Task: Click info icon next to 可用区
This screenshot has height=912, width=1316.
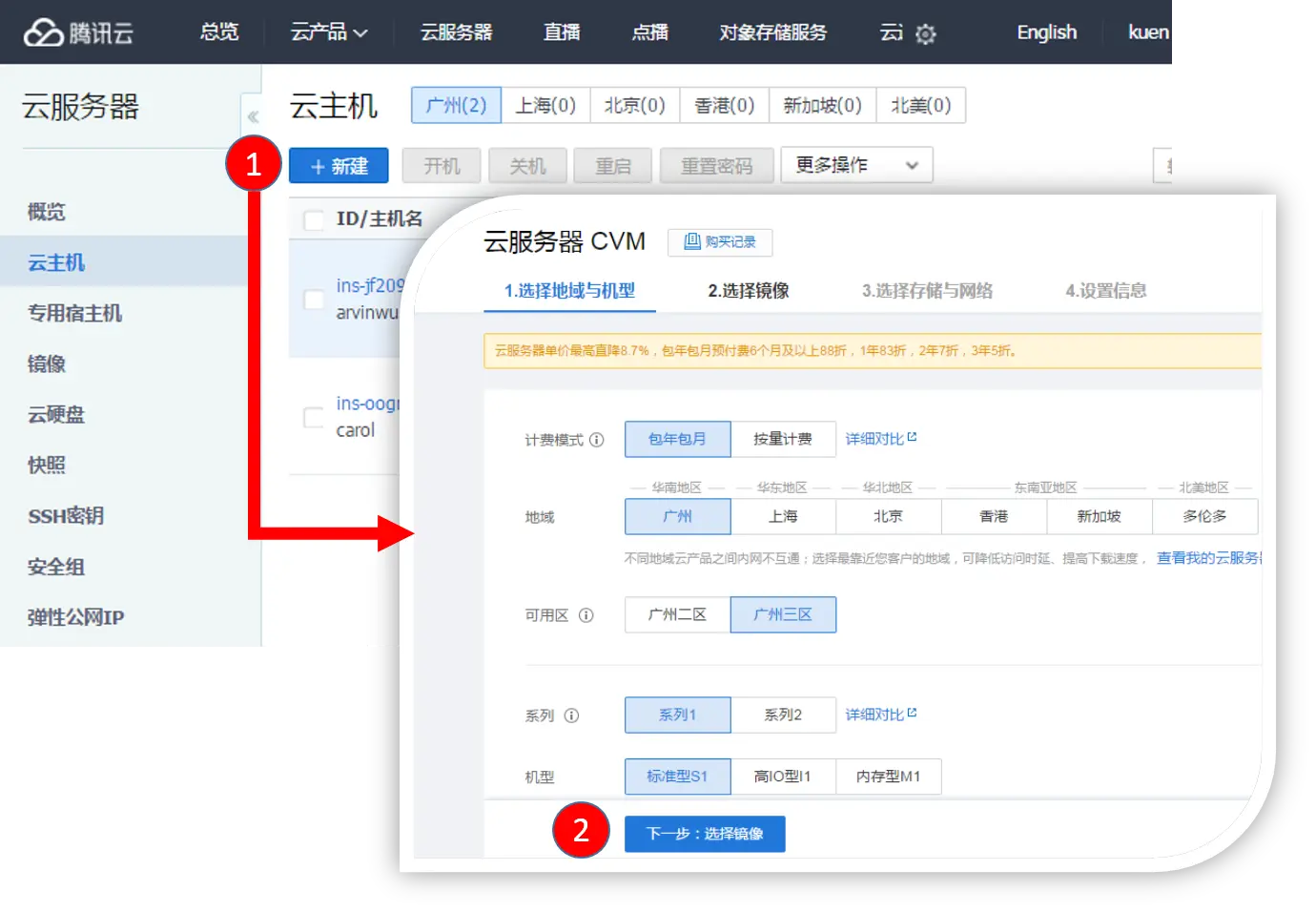Action: click(x=586, y=615)
